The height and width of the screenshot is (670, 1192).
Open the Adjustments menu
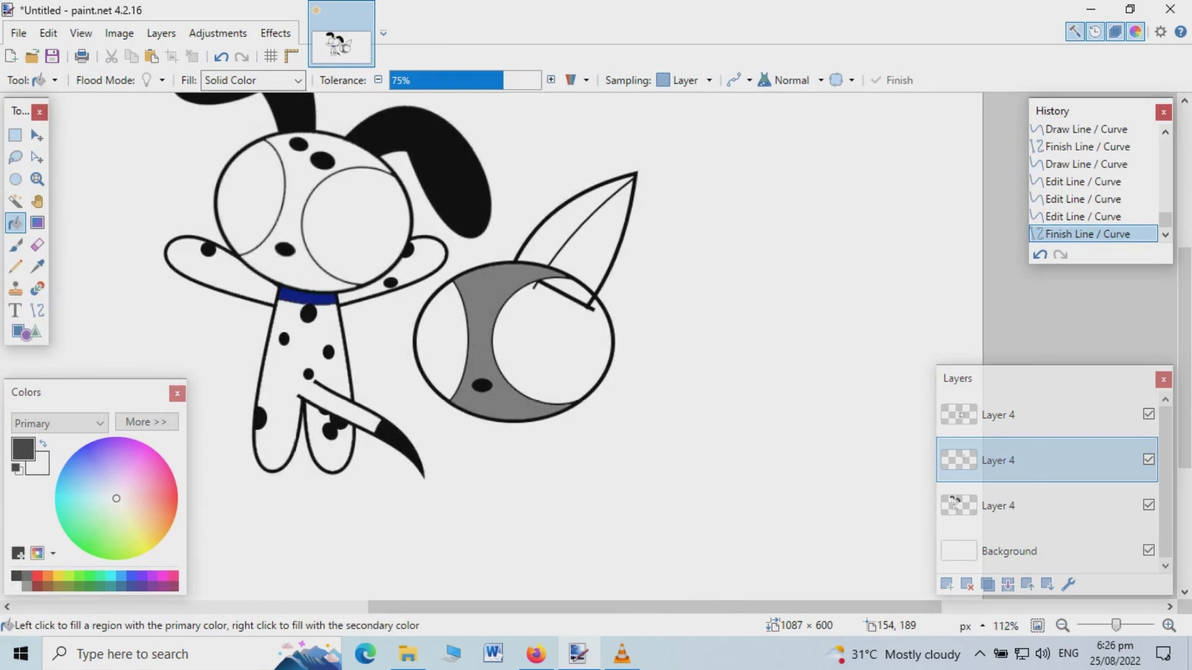[217, 33]
